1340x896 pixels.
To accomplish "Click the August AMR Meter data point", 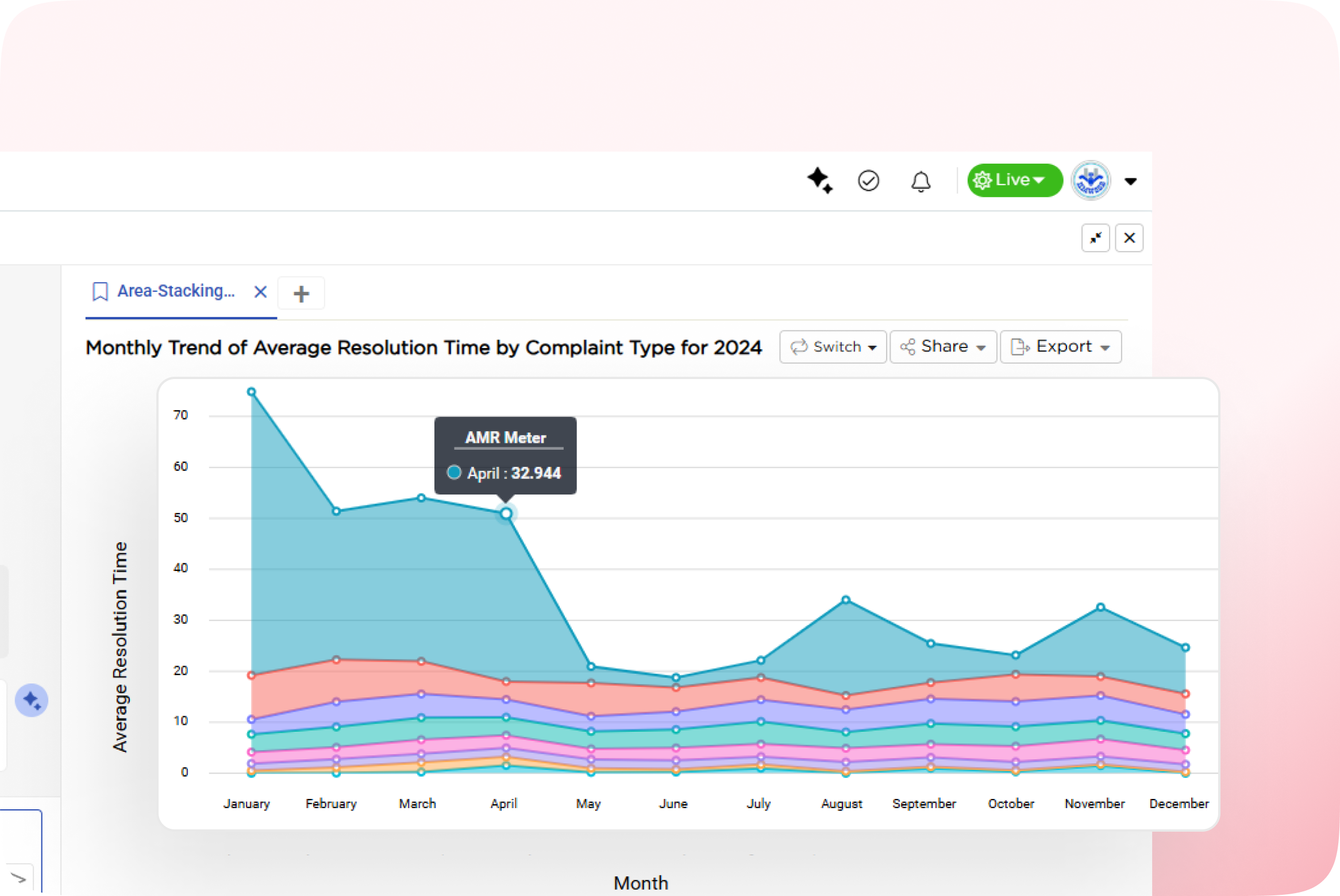I will 845,600.
